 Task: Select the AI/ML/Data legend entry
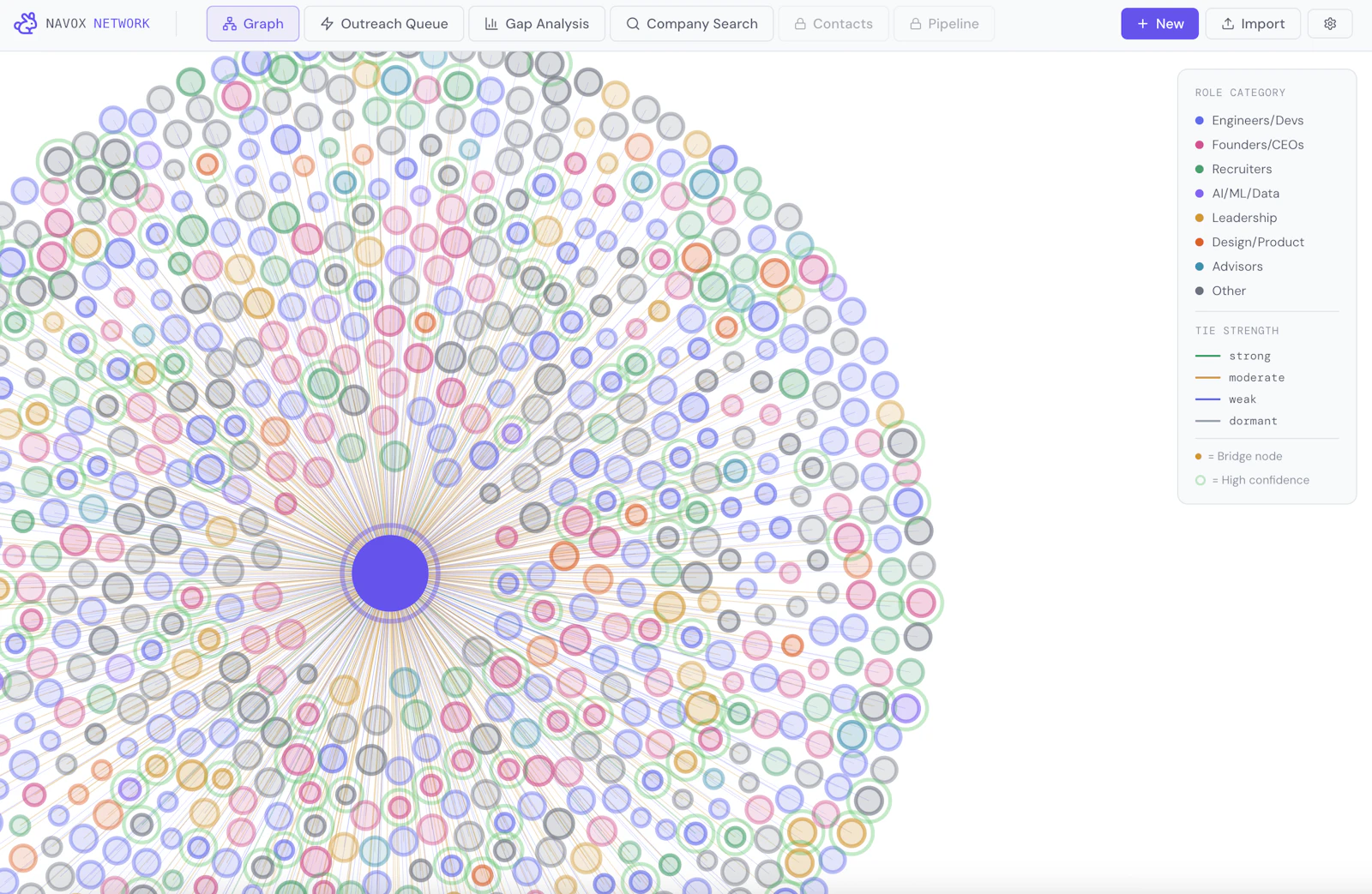coord(1237,194)
